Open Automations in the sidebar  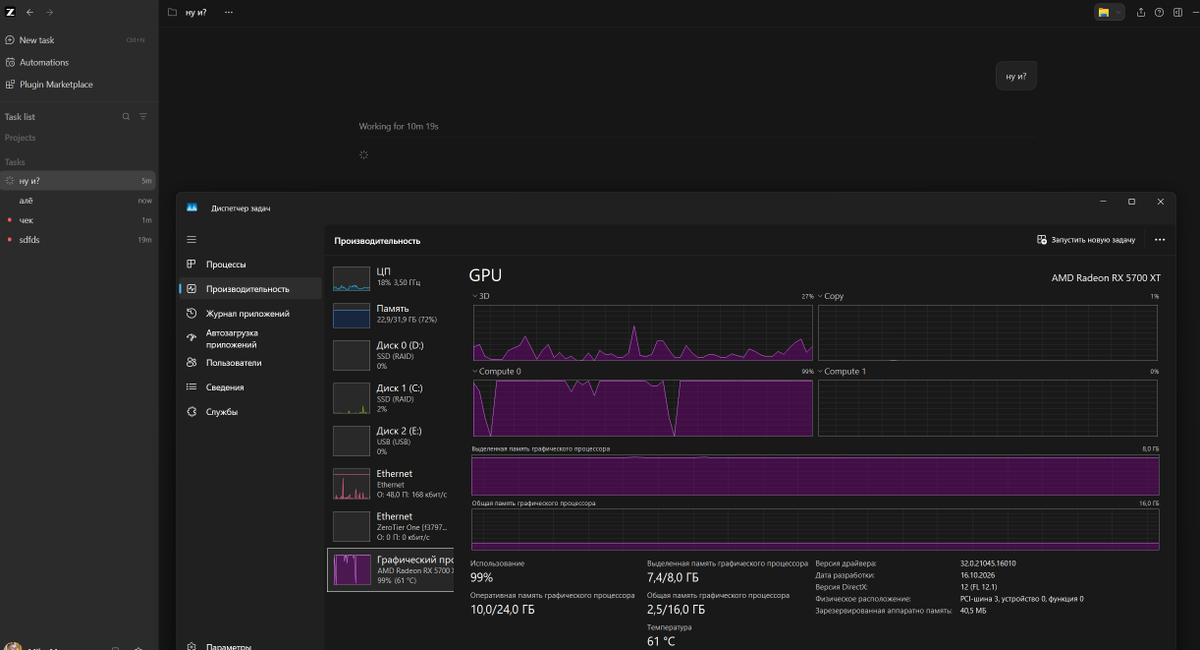78,62
